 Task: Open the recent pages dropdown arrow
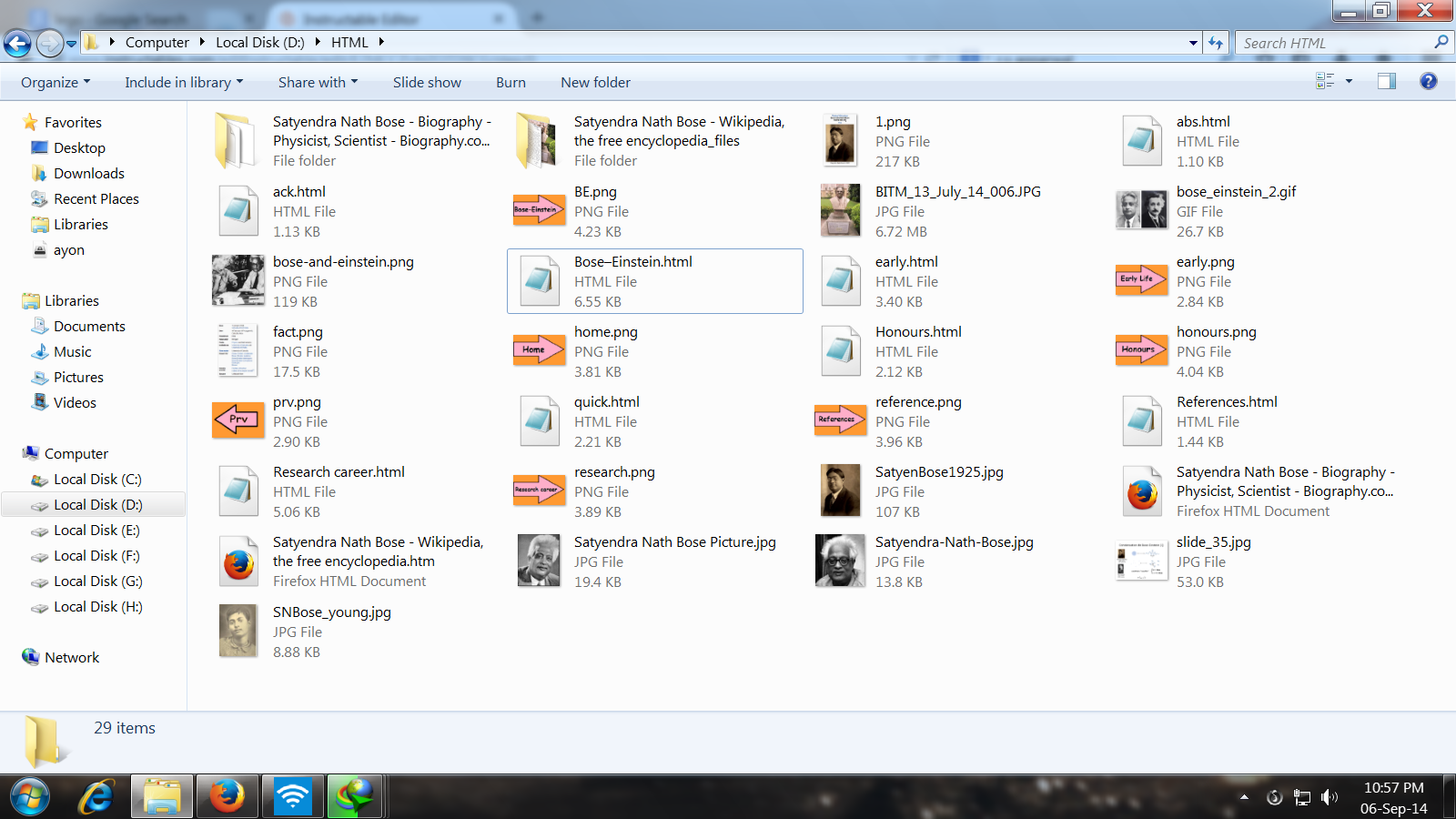[71, 43]
